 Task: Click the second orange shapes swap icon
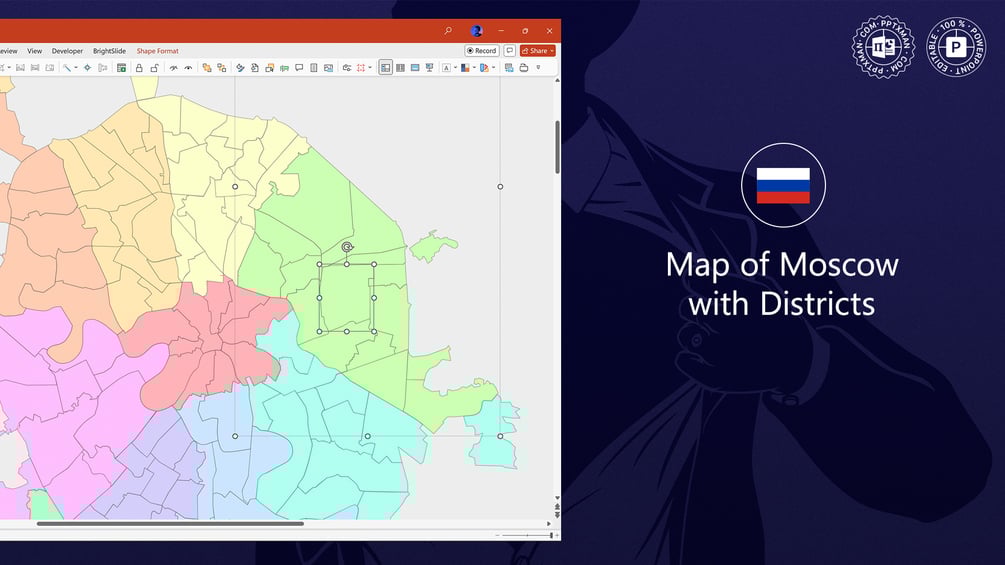pyautogui.click(x=222, y=68)
